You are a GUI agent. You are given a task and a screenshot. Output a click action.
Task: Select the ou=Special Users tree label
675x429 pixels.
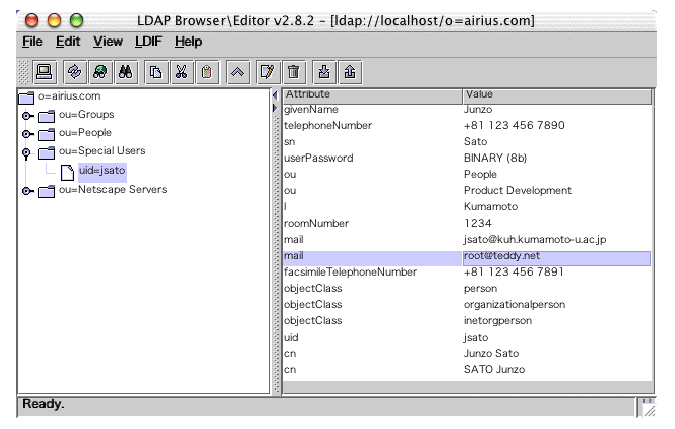coord(102,151)
